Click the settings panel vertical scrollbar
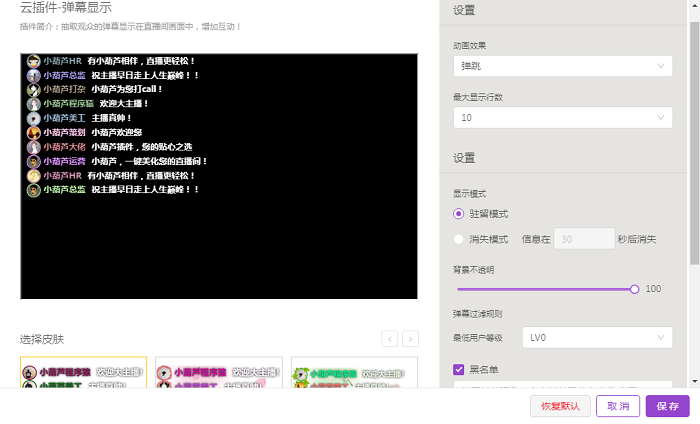The image size is (700, 424). 694,143
